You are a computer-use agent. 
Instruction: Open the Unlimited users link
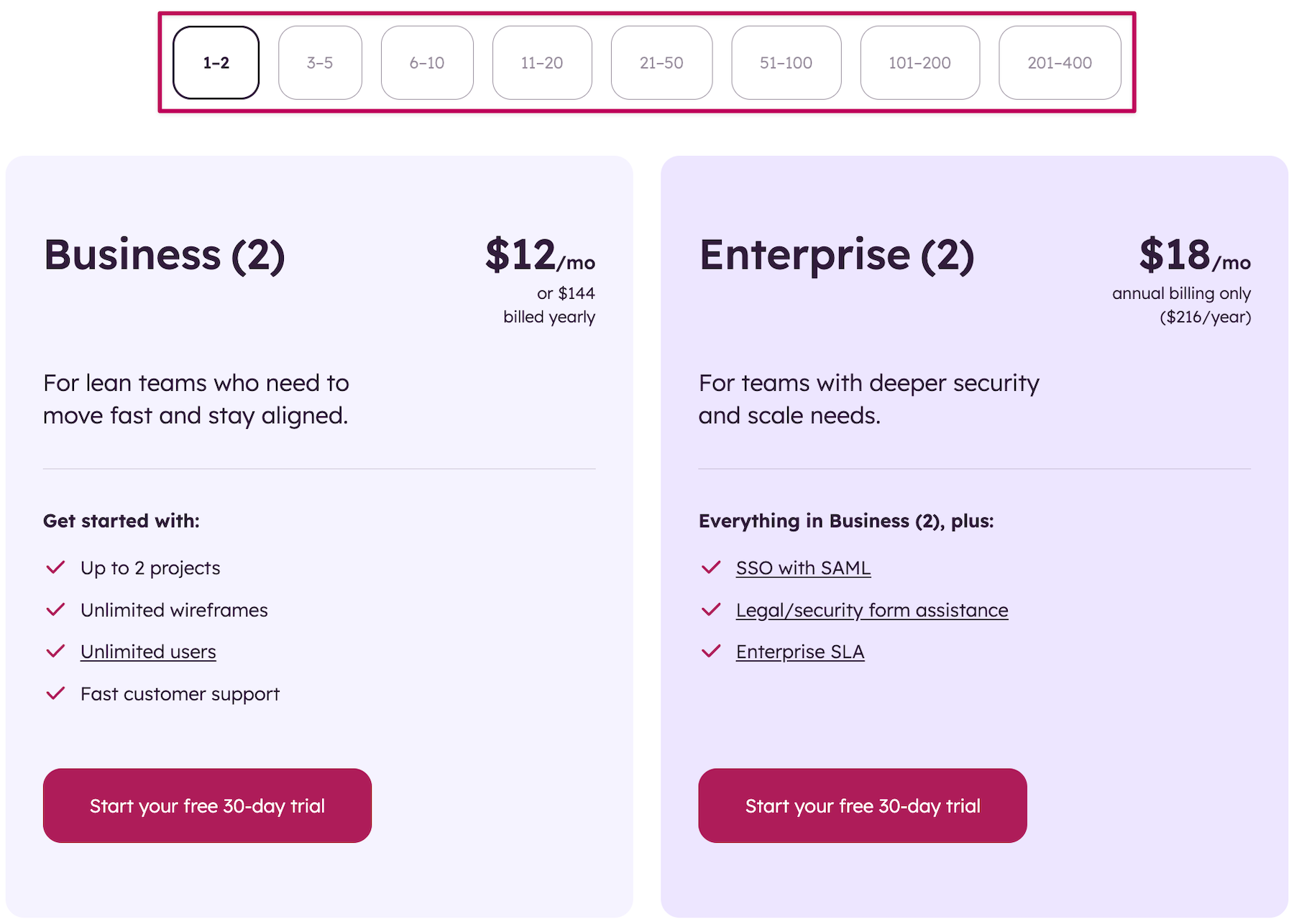click(148, 652)
